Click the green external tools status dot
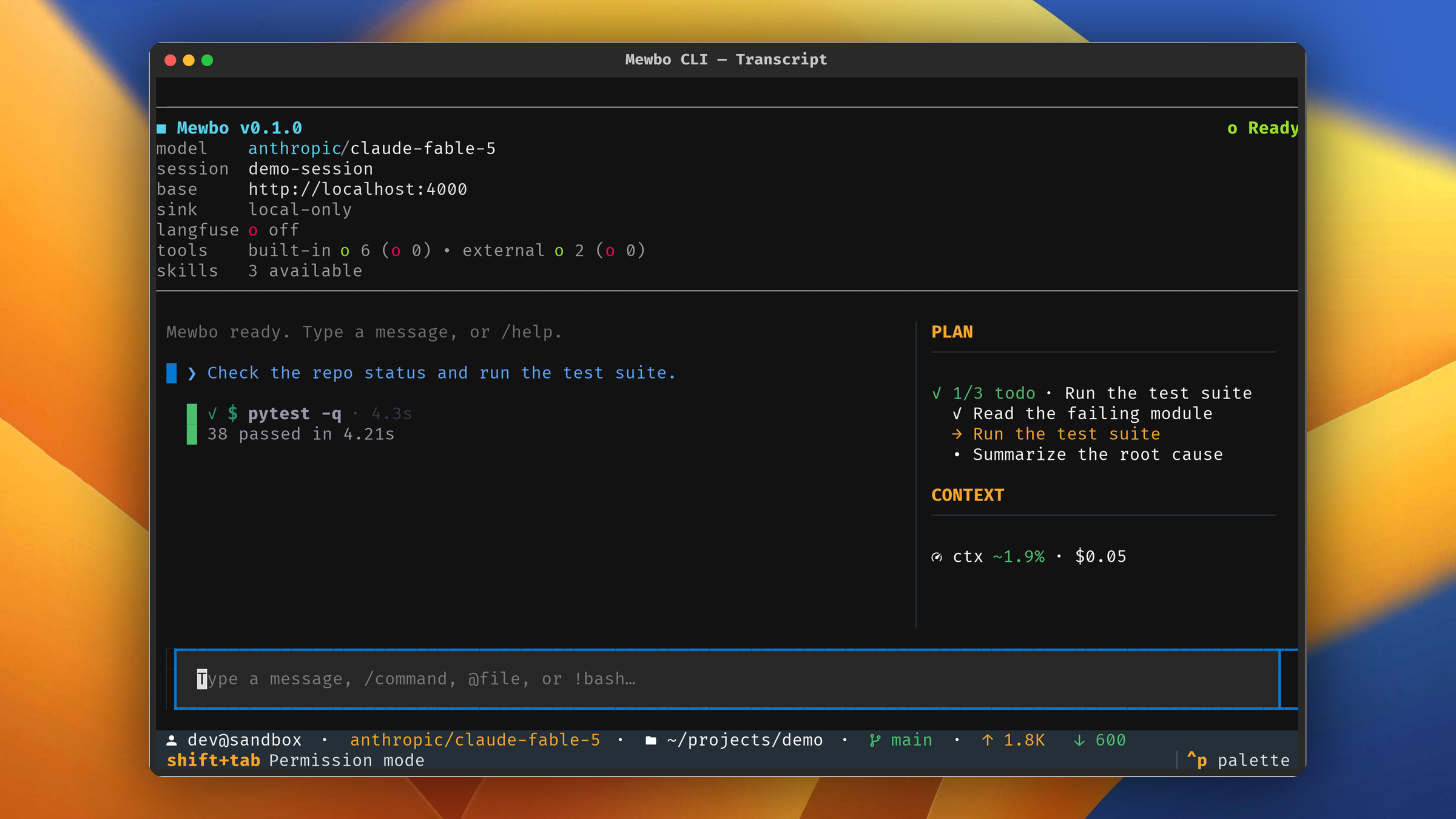The height and width of the screenshot is (819, 1456). click(x=559, y=251)
